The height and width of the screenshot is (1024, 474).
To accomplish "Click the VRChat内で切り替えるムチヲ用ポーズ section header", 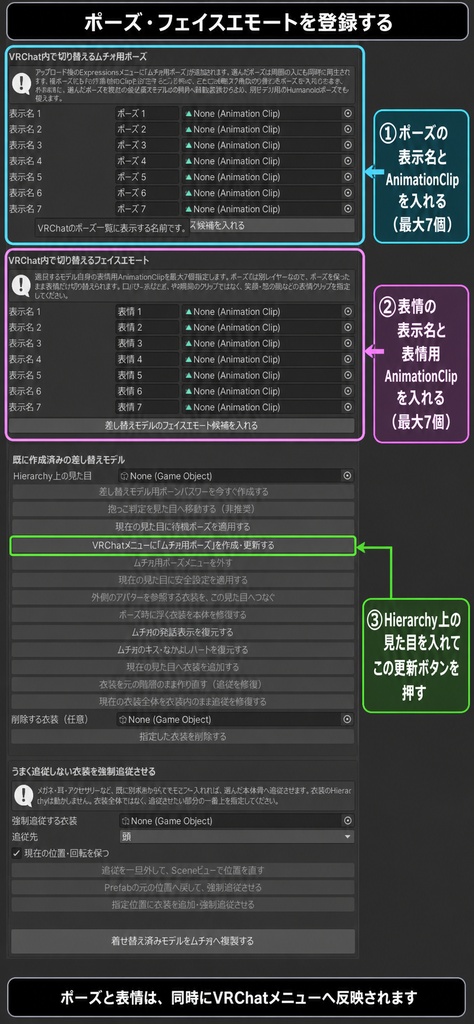I will (x=78, y=57).
